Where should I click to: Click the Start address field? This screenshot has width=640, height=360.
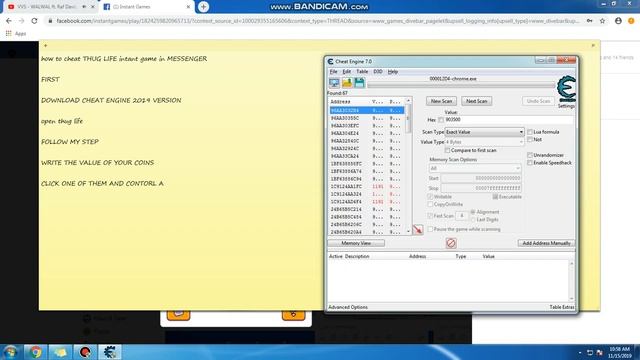pyautogui.click(x=481, y=178)
